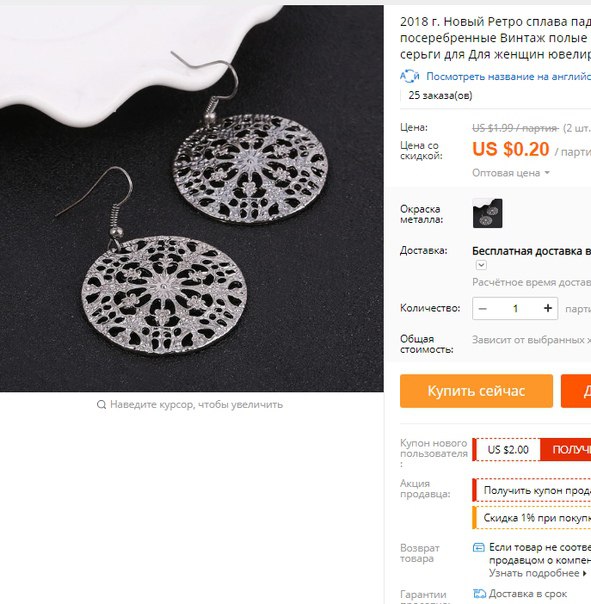Open Посмотреть название на английском link
This screenshot has height=604, width=591.
(x=509, y=77)
